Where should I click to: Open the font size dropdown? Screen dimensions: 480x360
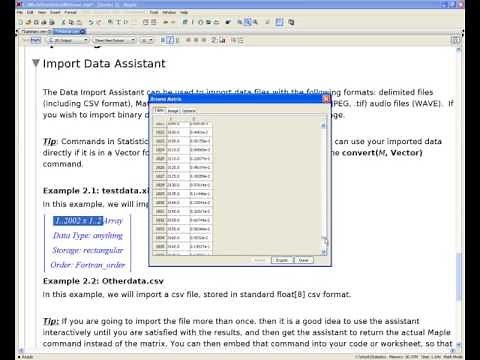pos(147,40)
